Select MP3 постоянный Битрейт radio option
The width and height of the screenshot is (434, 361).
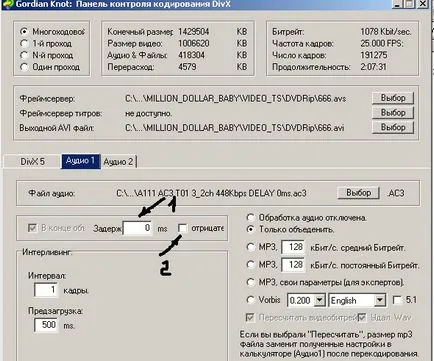tap(251, 265)
